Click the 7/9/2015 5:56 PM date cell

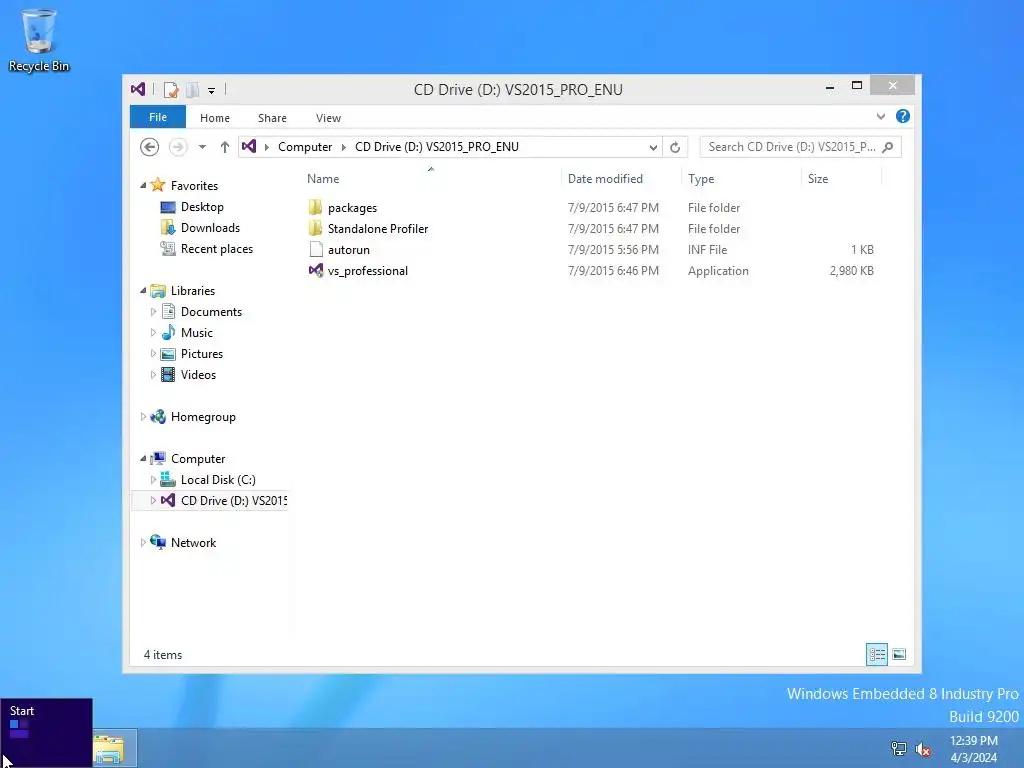pos(613,250)
